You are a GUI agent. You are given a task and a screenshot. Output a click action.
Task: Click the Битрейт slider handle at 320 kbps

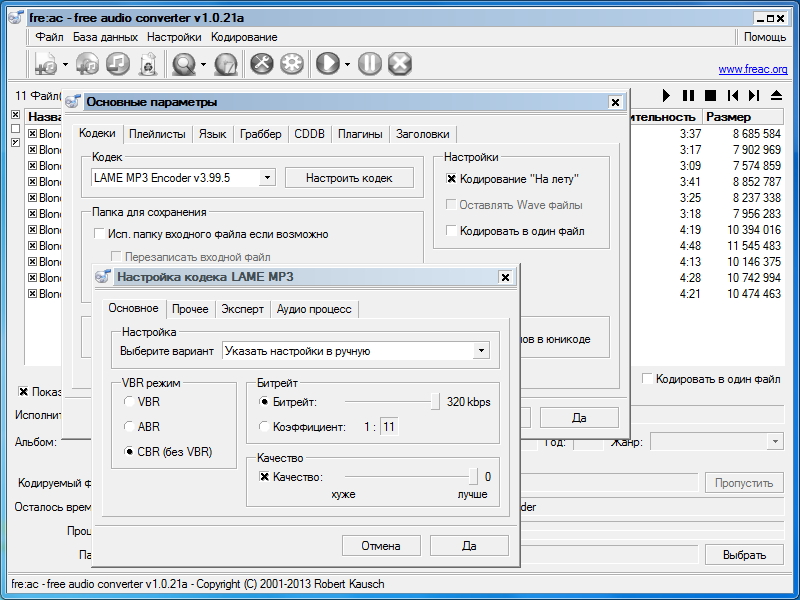click(x=435, y=402)
